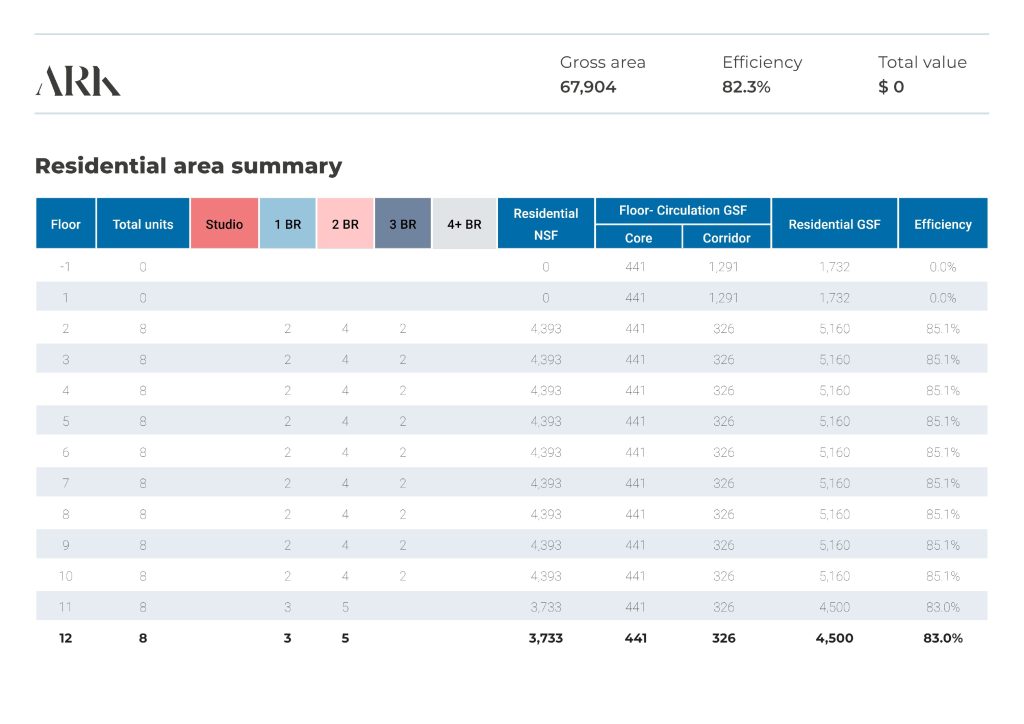Select the red Studio column header

point(224,224)
